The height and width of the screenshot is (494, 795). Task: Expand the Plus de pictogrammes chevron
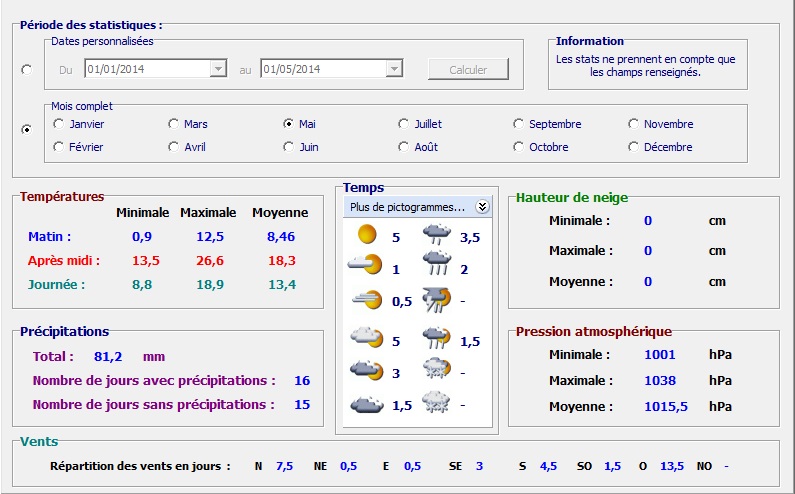point(482,207)
